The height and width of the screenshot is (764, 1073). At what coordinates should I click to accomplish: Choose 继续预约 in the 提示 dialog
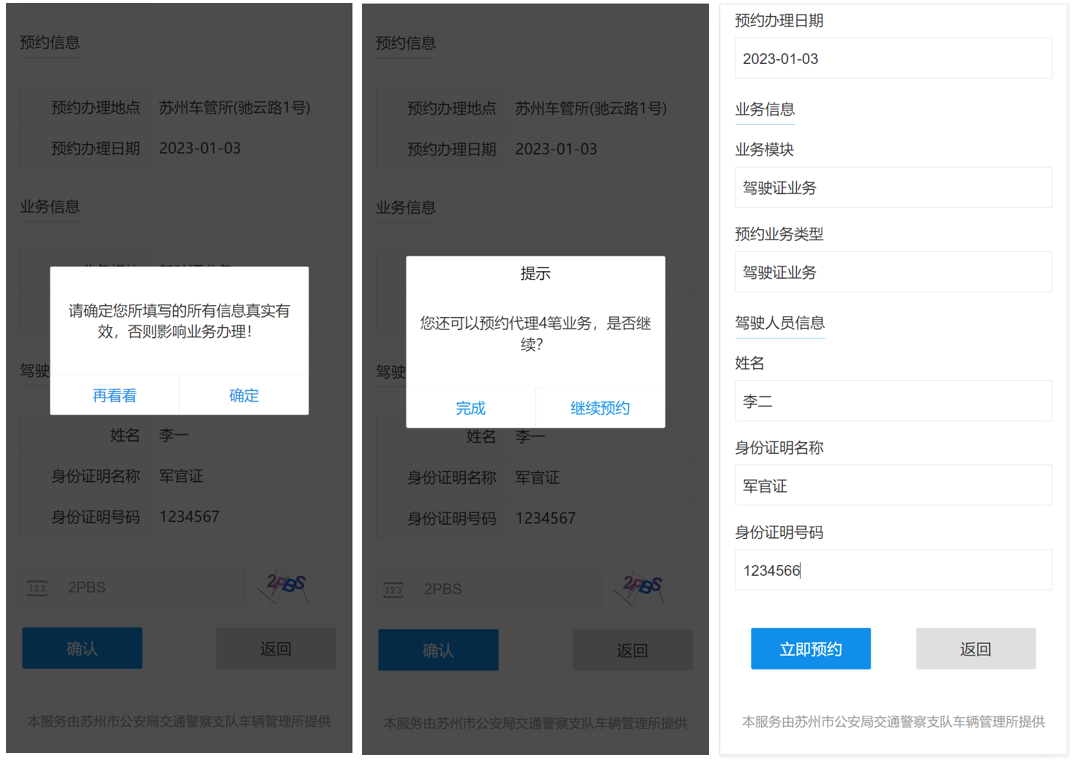pyautogui.click(x=600, y=408)
